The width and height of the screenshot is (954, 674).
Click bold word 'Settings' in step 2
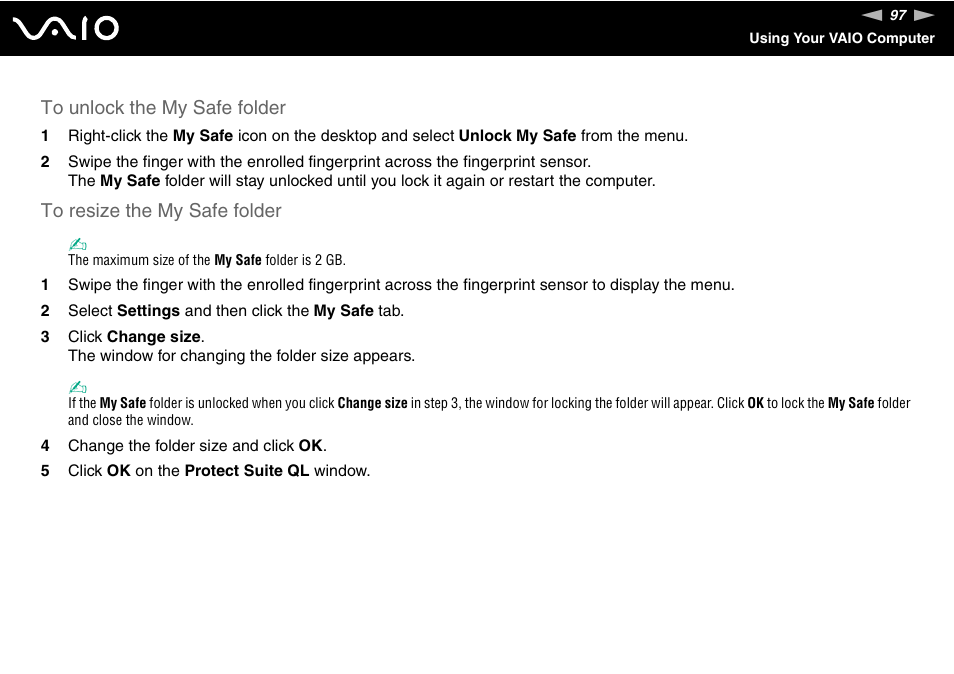(148, 311)
